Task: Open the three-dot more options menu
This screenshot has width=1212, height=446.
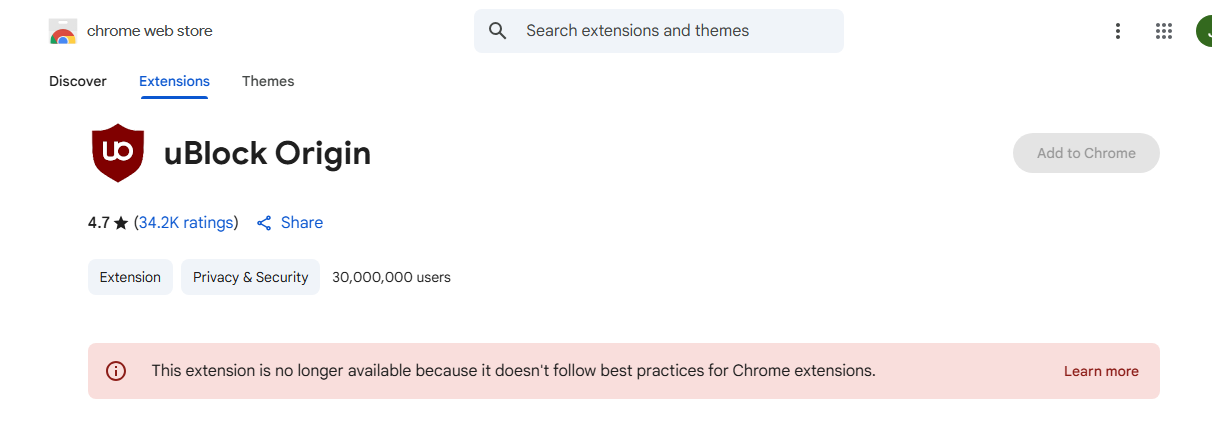Action: [1118, 31]
